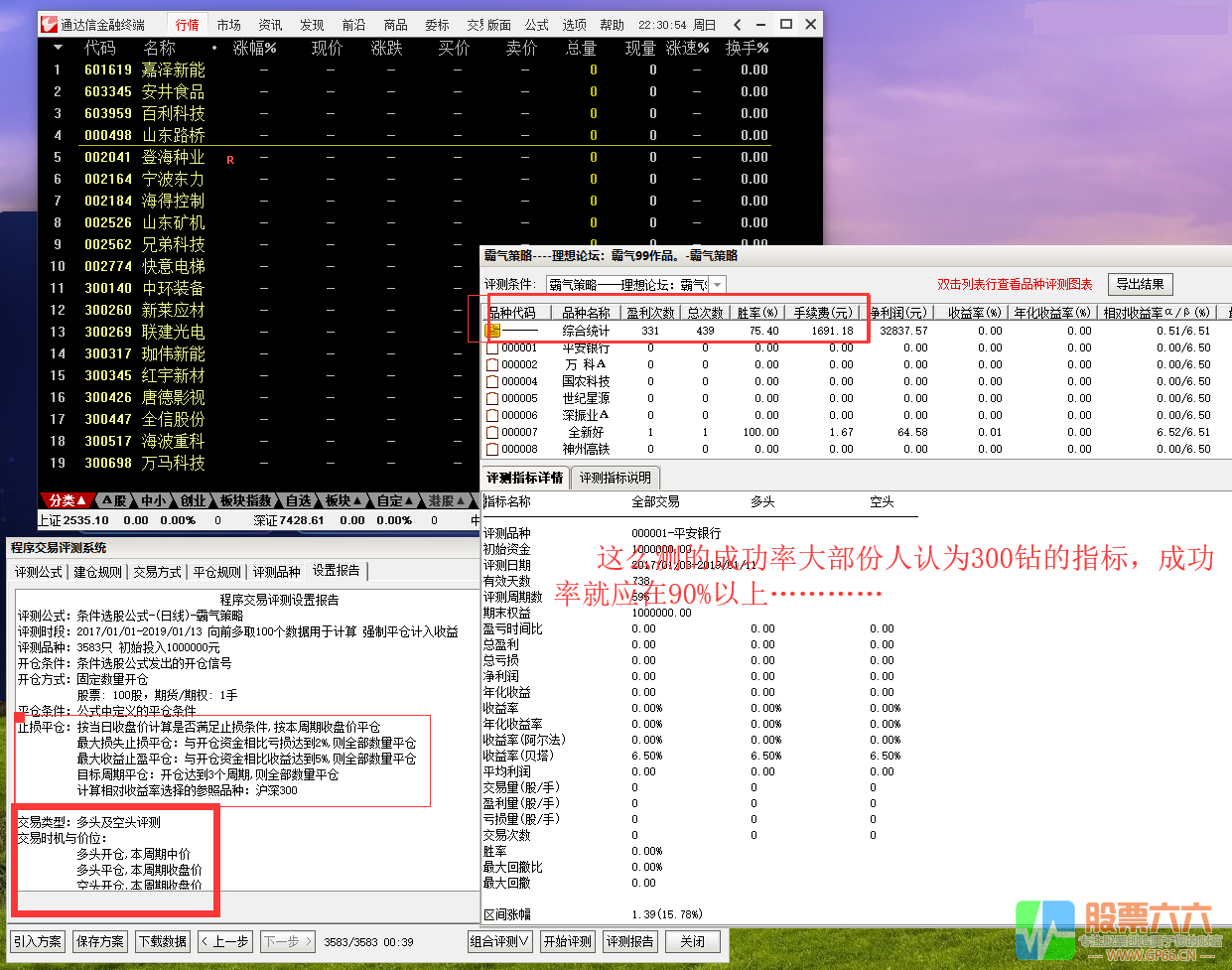The height and width of the screenshot is (970, 1232).
Task: Click the 开始评测 button to start evaluation
Action: pos(567,942)
